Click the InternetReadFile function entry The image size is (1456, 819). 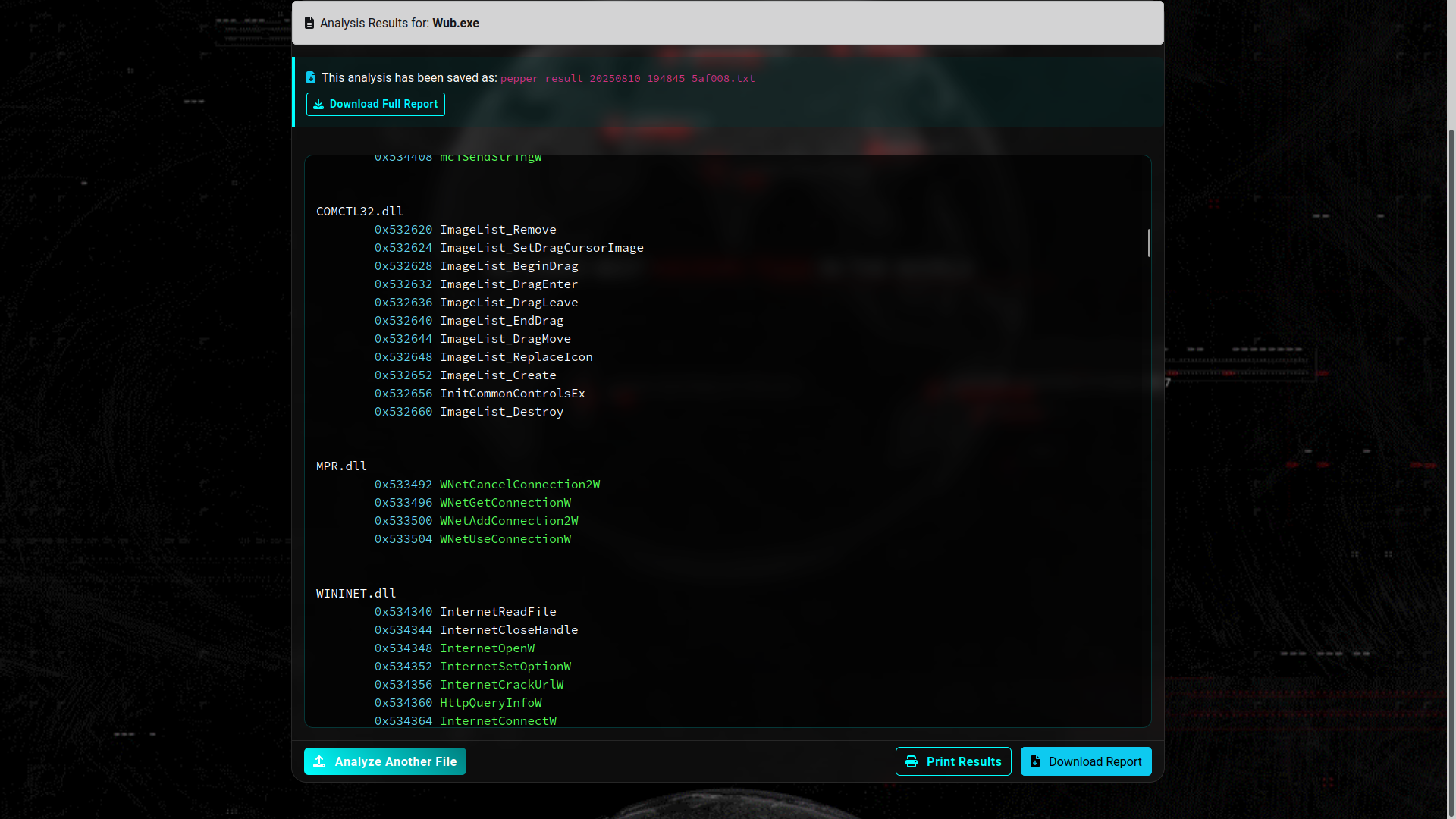pyautogui.click(x=497, y=611)
